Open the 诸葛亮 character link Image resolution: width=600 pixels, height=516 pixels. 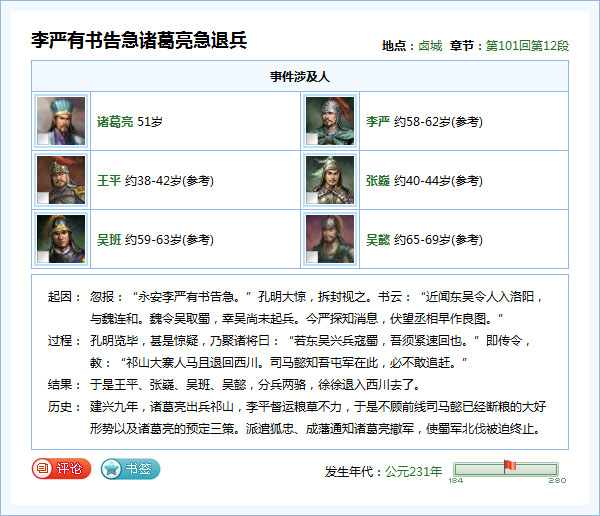114,122
